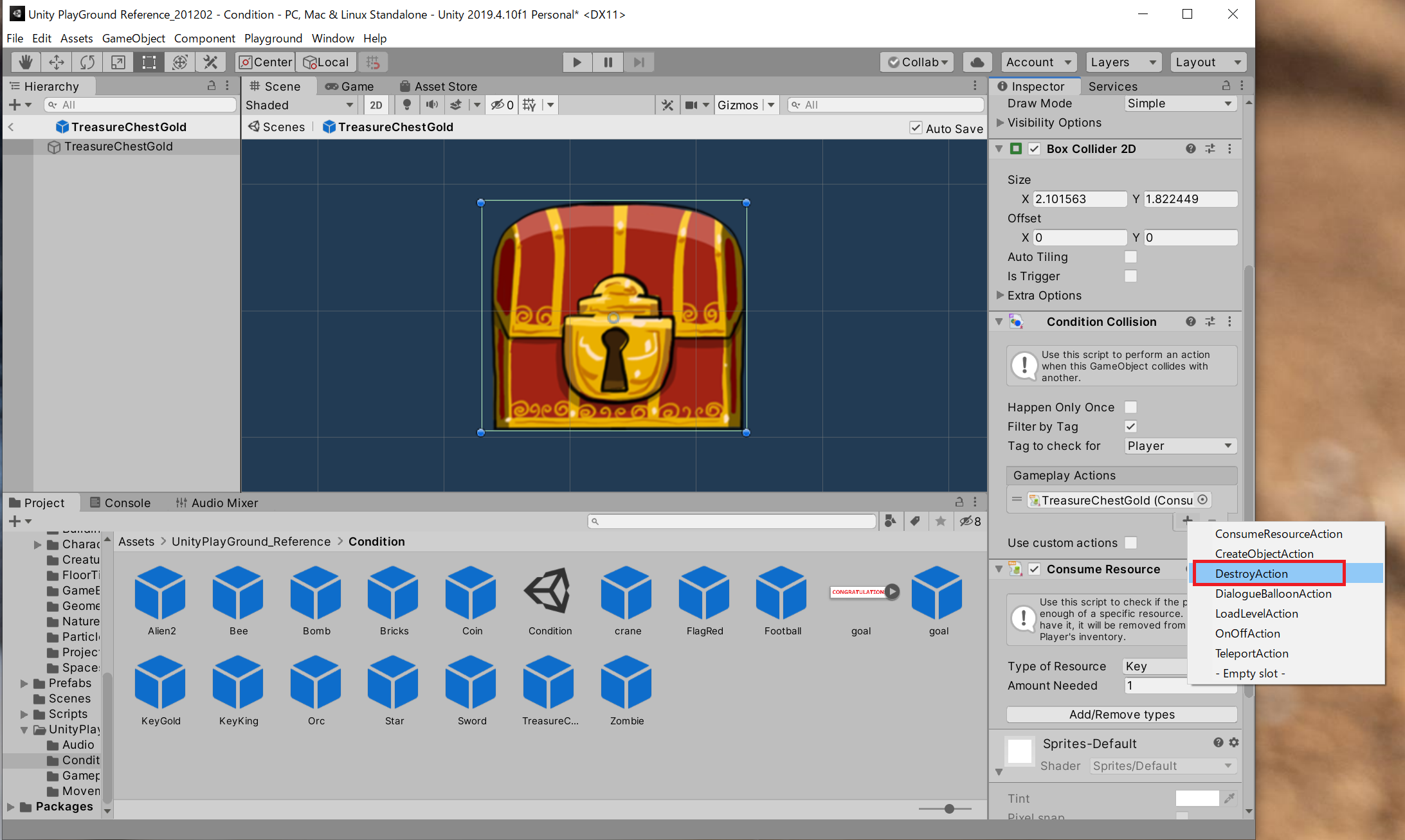Choose DestroyAction from the list
Screen dimensions: 1405x840
pyautogui.click(x=1251, y=573)
